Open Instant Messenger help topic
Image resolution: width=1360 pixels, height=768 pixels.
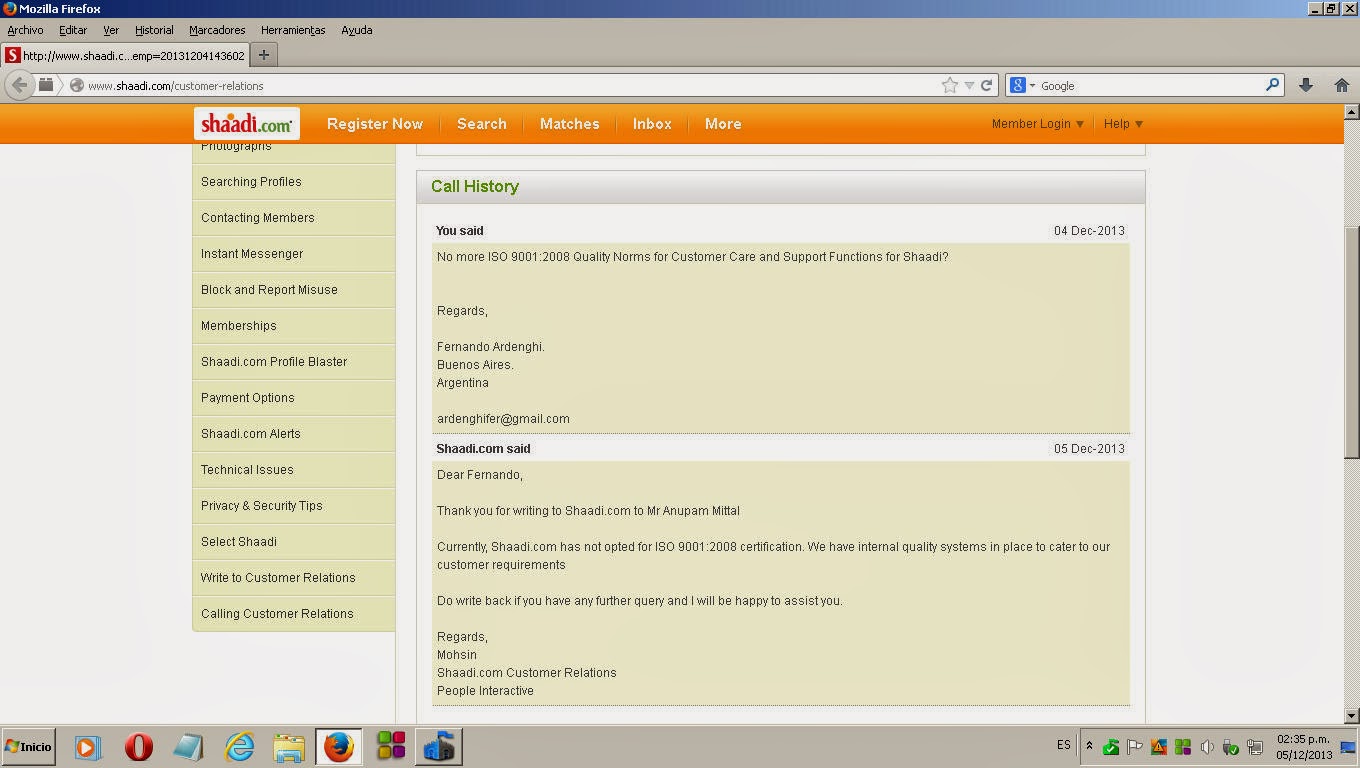tap(294, 254)
